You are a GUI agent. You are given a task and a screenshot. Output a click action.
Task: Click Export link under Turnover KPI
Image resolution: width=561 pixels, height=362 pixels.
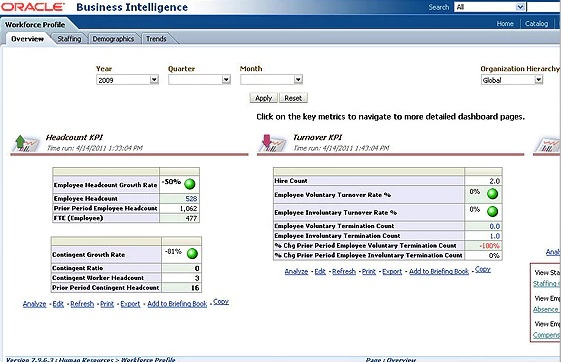[392, 272]
